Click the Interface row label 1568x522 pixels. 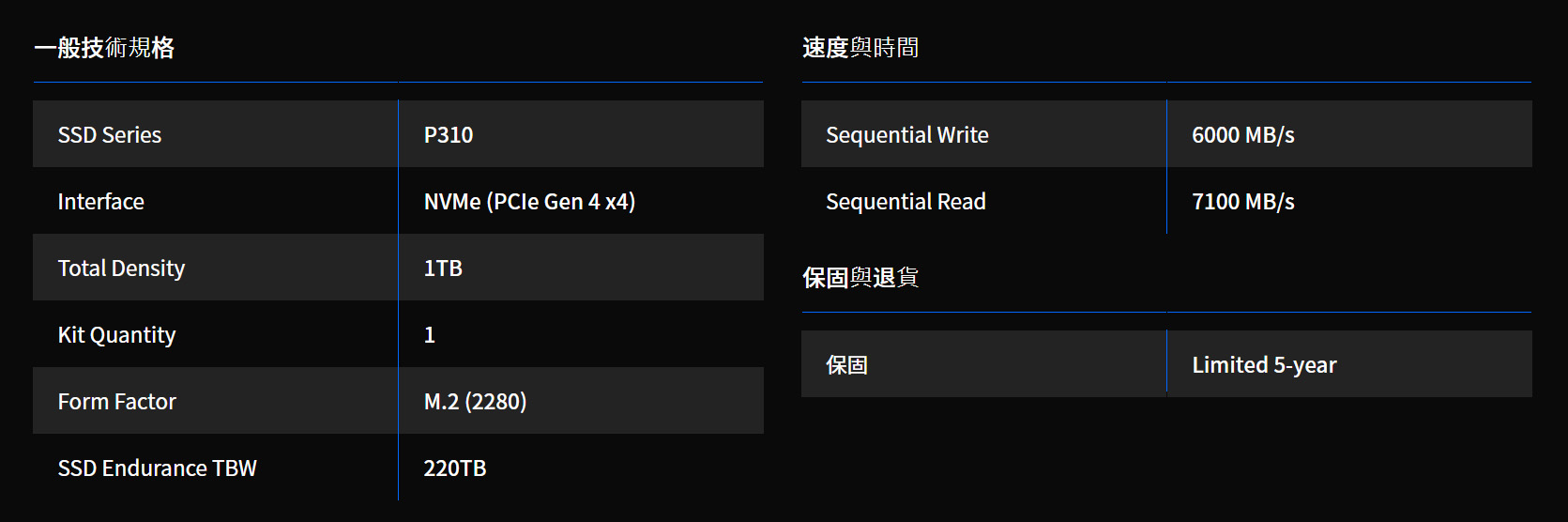[101, 202]
